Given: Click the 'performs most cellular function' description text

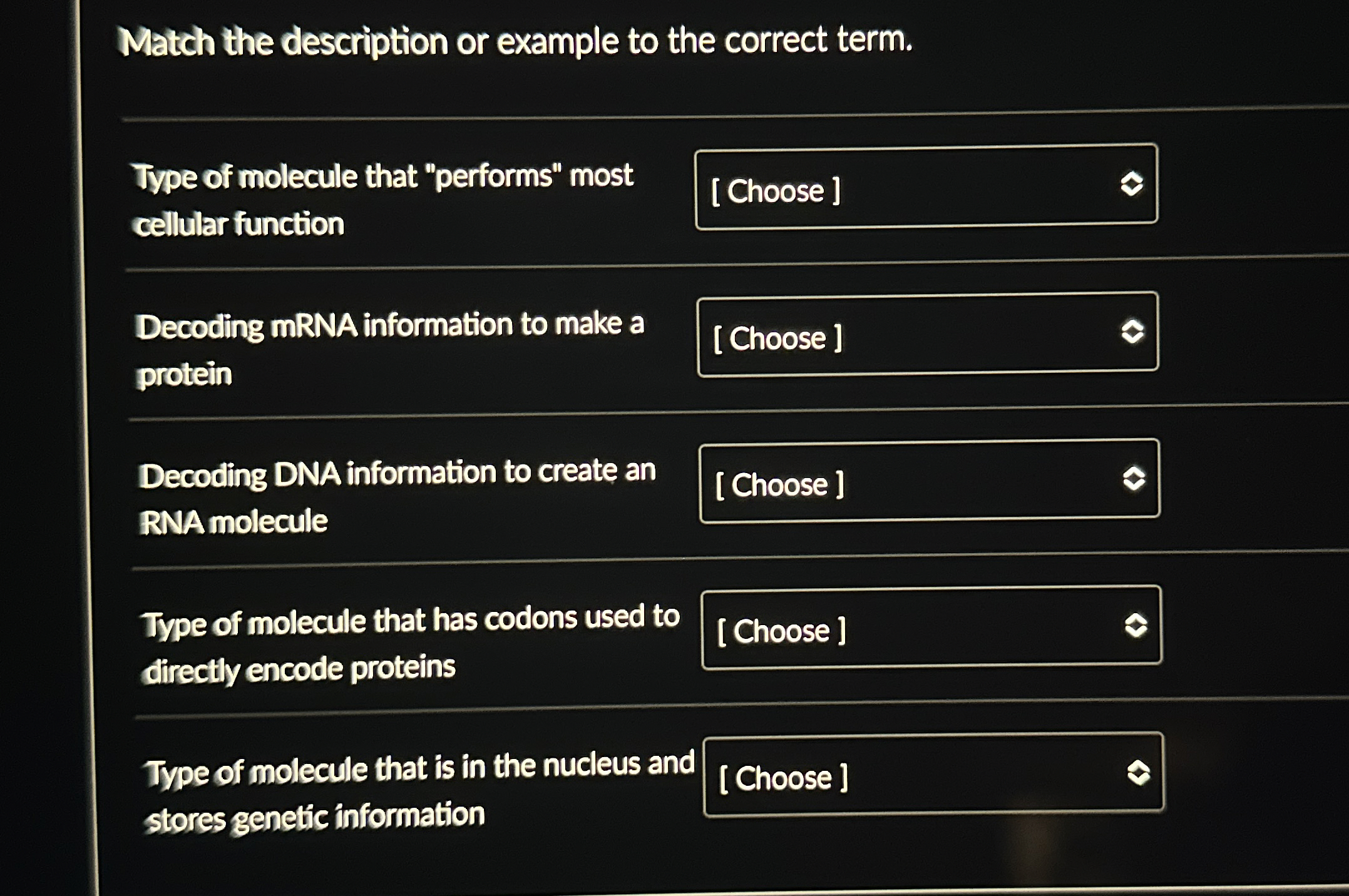Looking at the screenshot, I should pyautogui.click(x=385, y=197).
